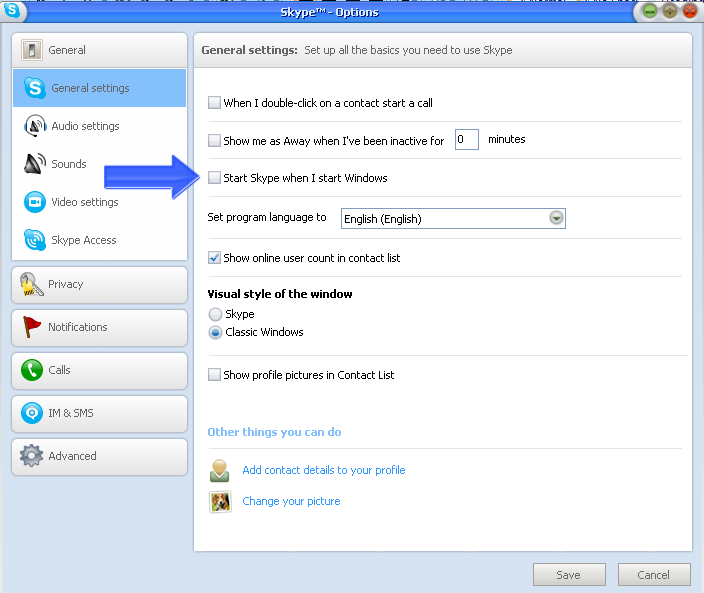The image size is (704, 593).
Task: Expand the Privacy section
Action: tap(99, 285)
